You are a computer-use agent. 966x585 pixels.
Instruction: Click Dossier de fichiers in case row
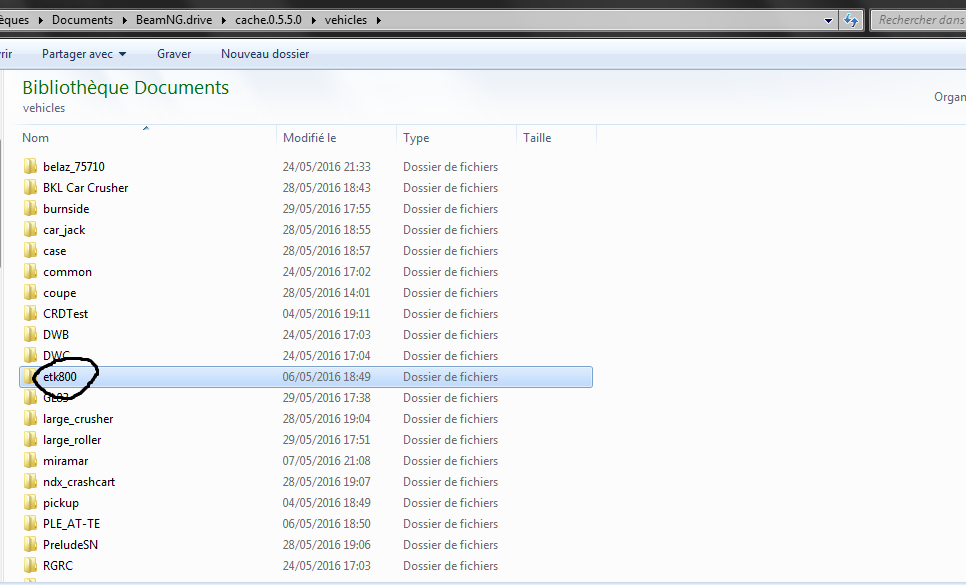(450, 251)
